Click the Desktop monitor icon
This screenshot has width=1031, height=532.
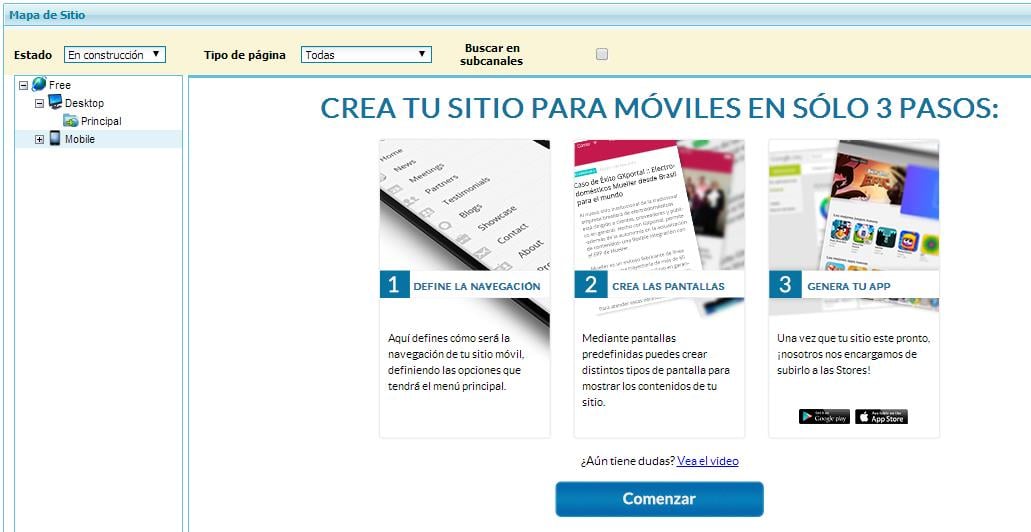pos(55,103)
